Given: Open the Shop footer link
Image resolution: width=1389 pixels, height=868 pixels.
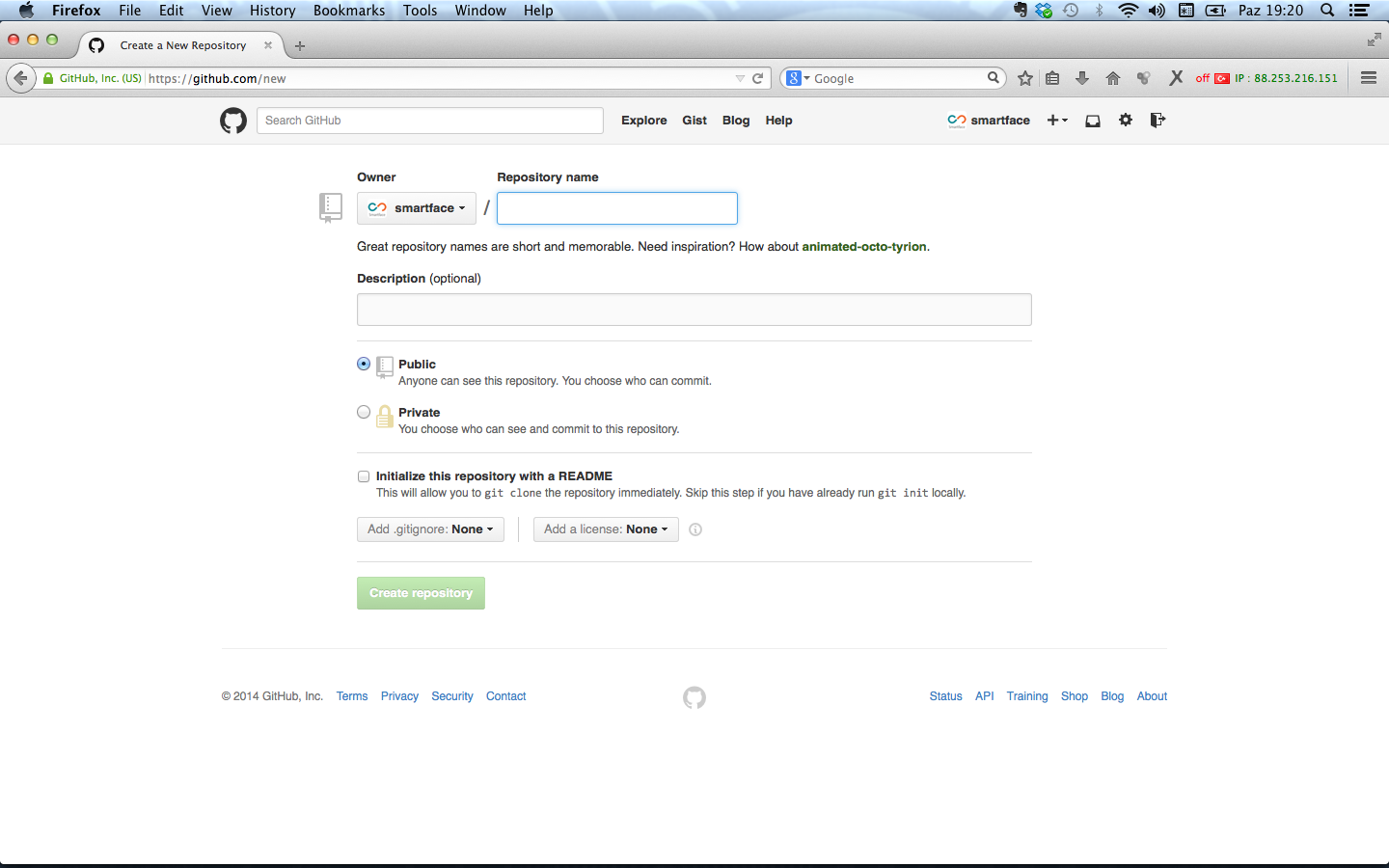Looking at the screenshot, I should coord(1075,696).
